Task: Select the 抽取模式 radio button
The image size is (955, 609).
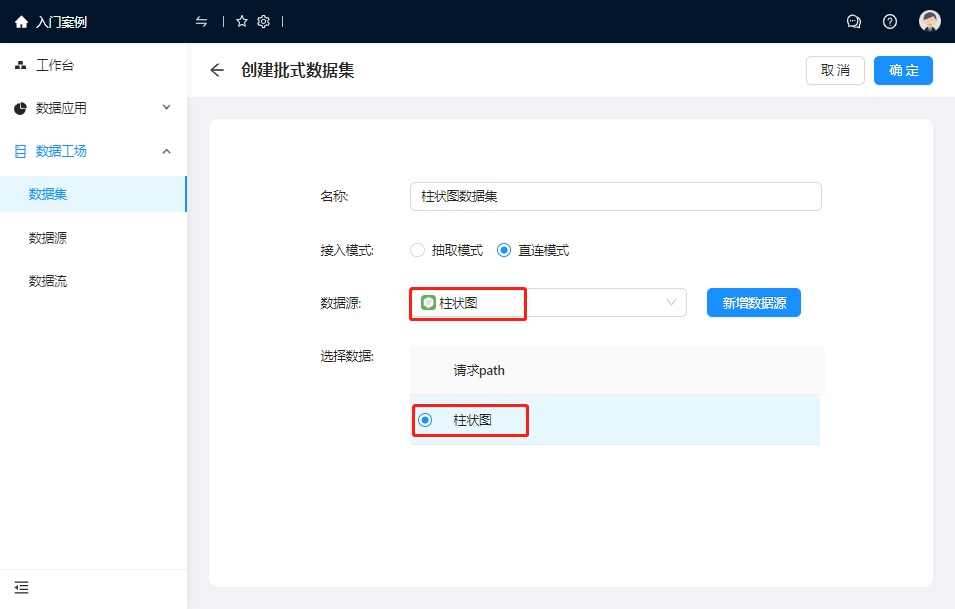Action: (x=418, y=250)
